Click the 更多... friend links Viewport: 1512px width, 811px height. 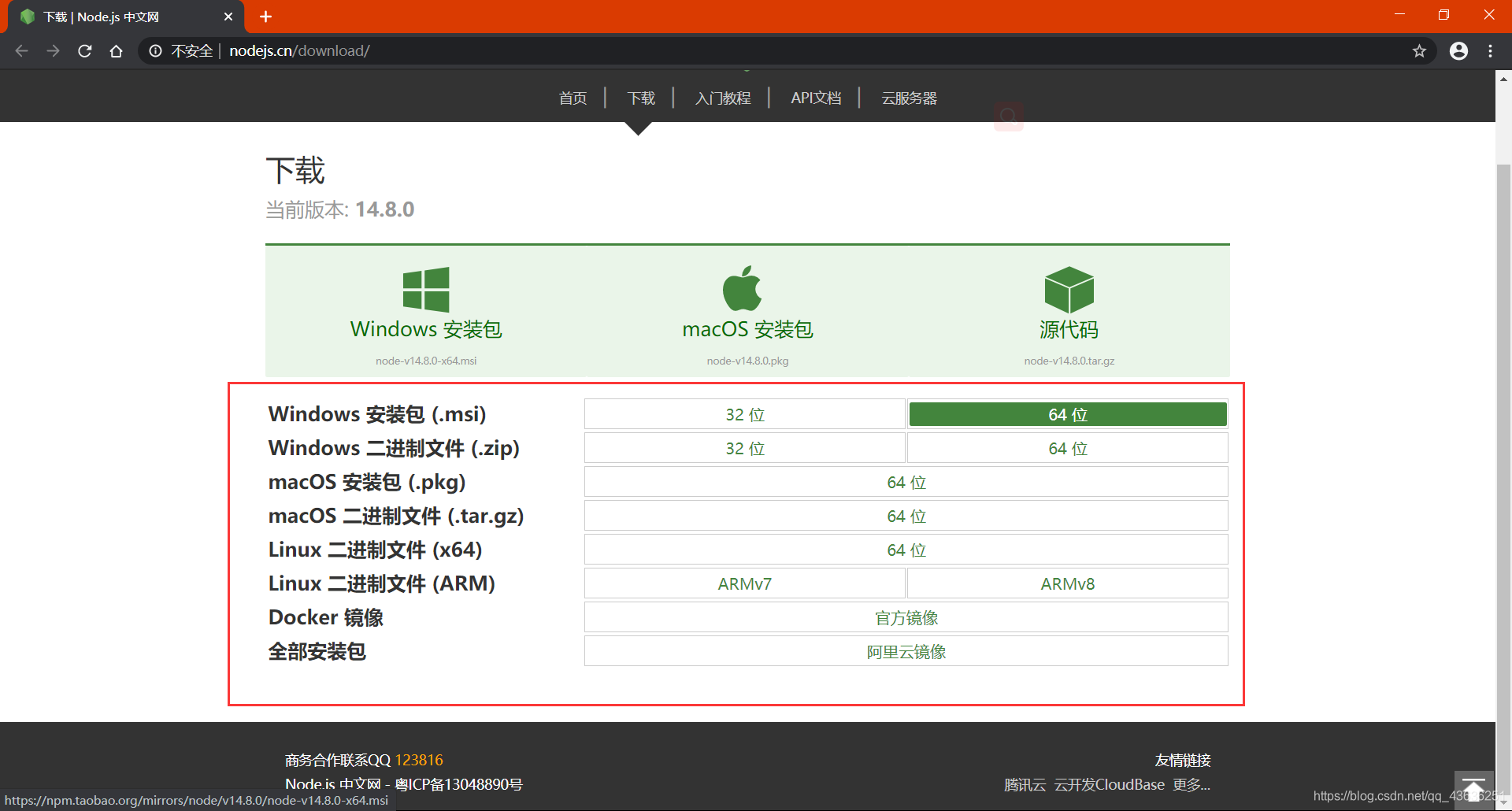pos(1191,785)
